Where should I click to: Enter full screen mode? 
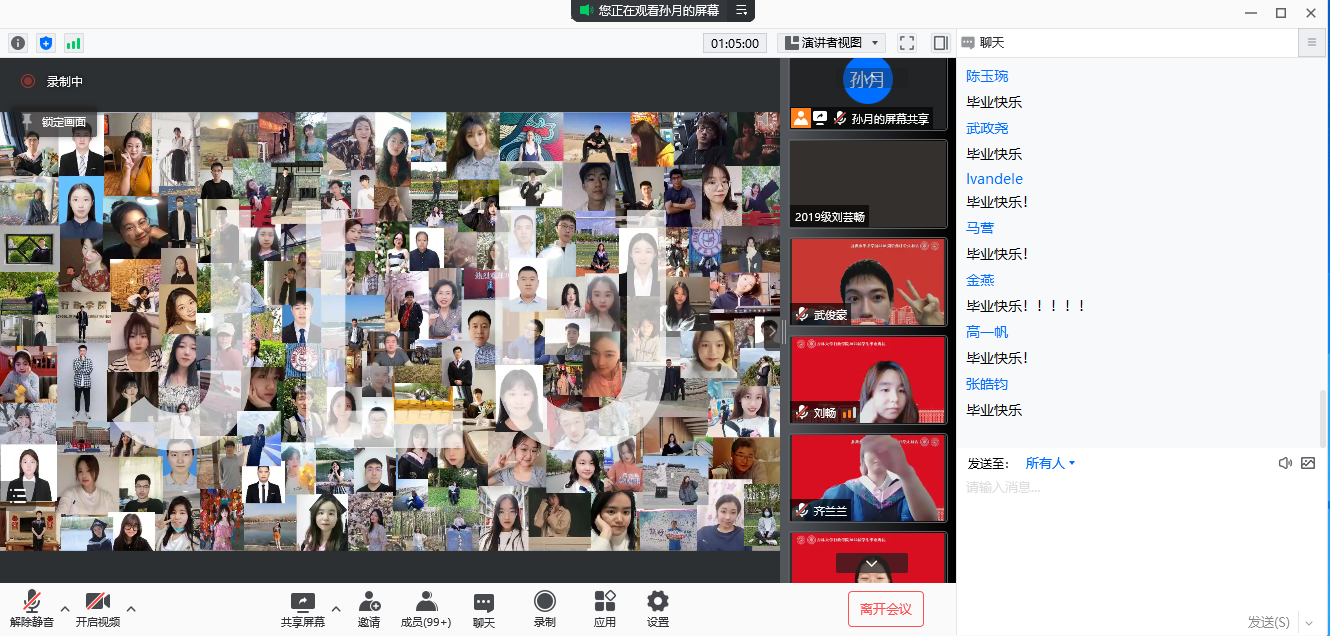coord(907,43)
